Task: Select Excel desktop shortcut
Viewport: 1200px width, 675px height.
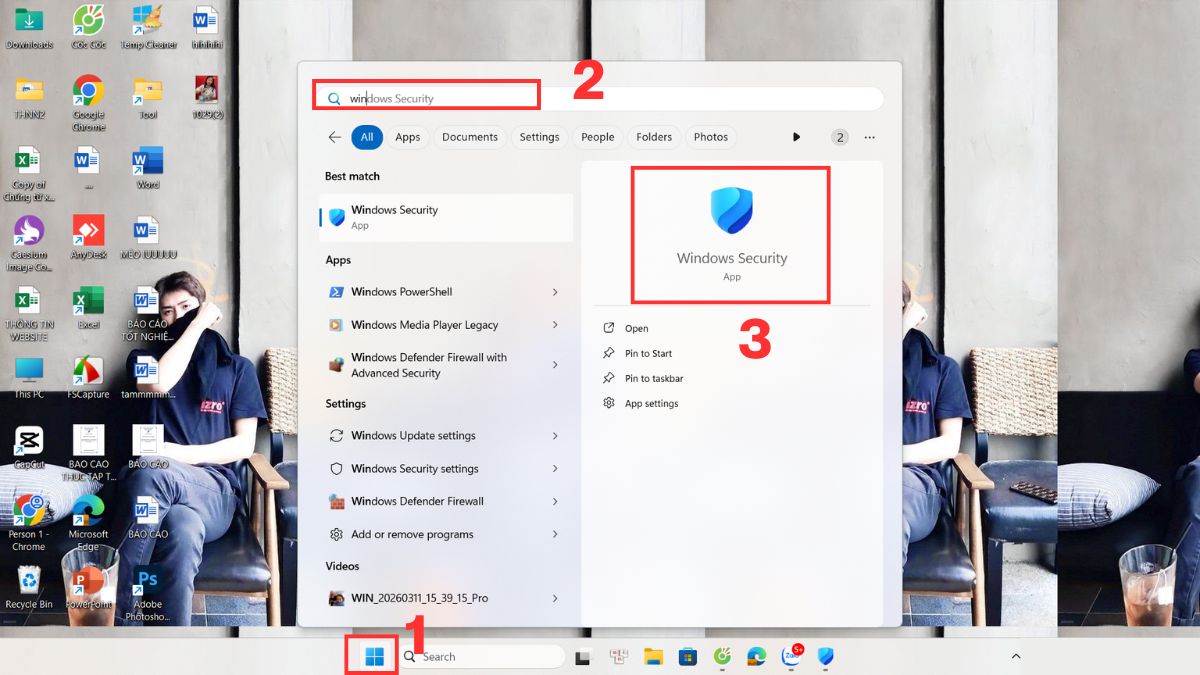Action: 88,307
